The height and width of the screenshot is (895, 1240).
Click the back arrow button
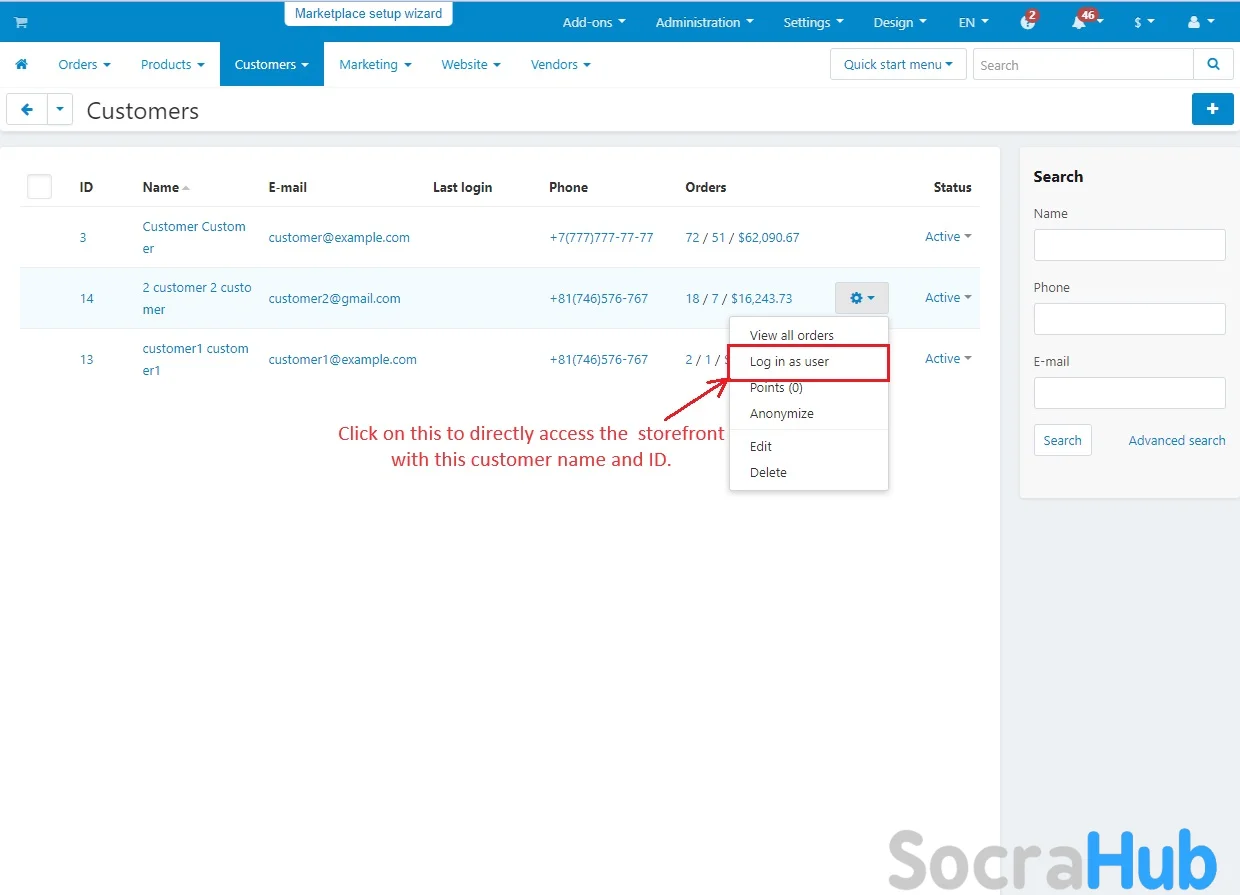point(27,110)
